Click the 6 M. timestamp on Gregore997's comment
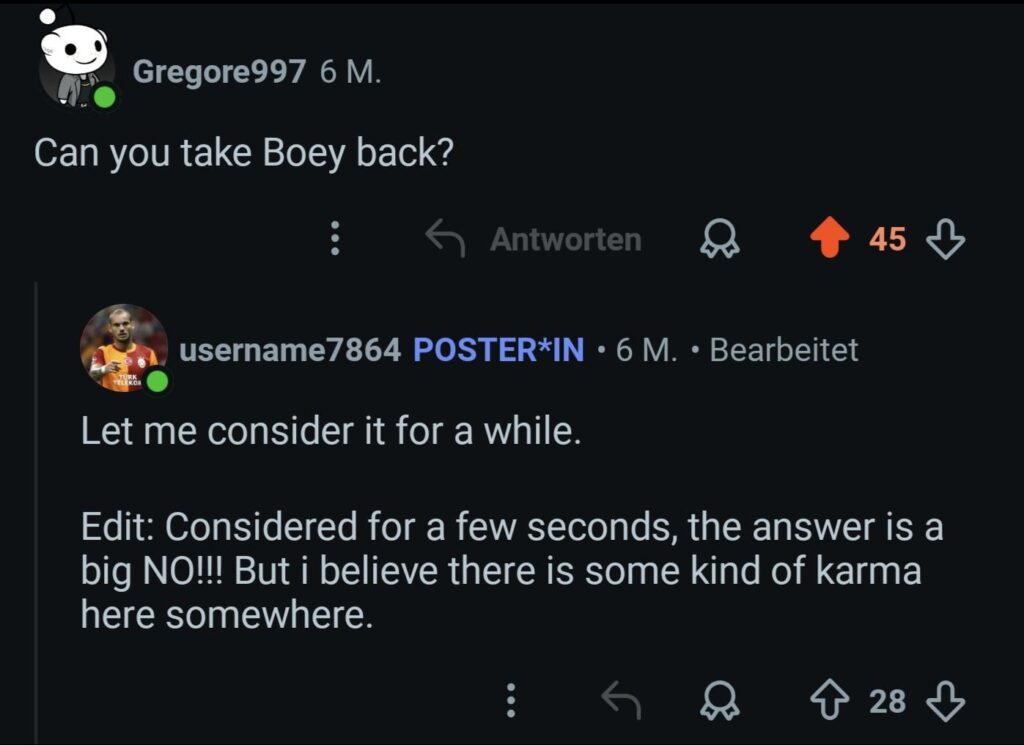This screenshot has height=745, width=1024. 342,69
